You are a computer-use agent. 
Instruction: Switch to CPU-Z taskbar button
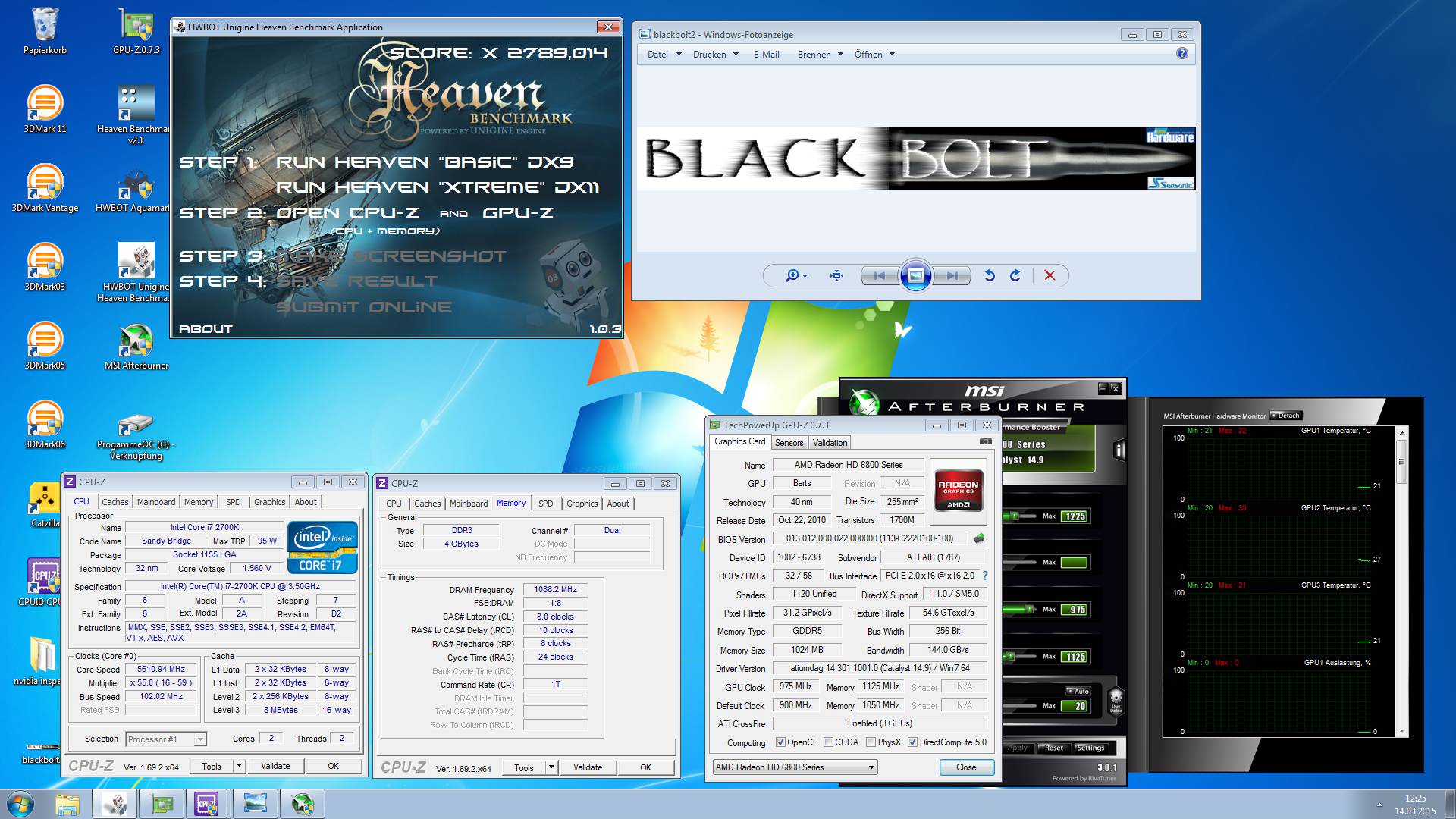tap(207, 804)
